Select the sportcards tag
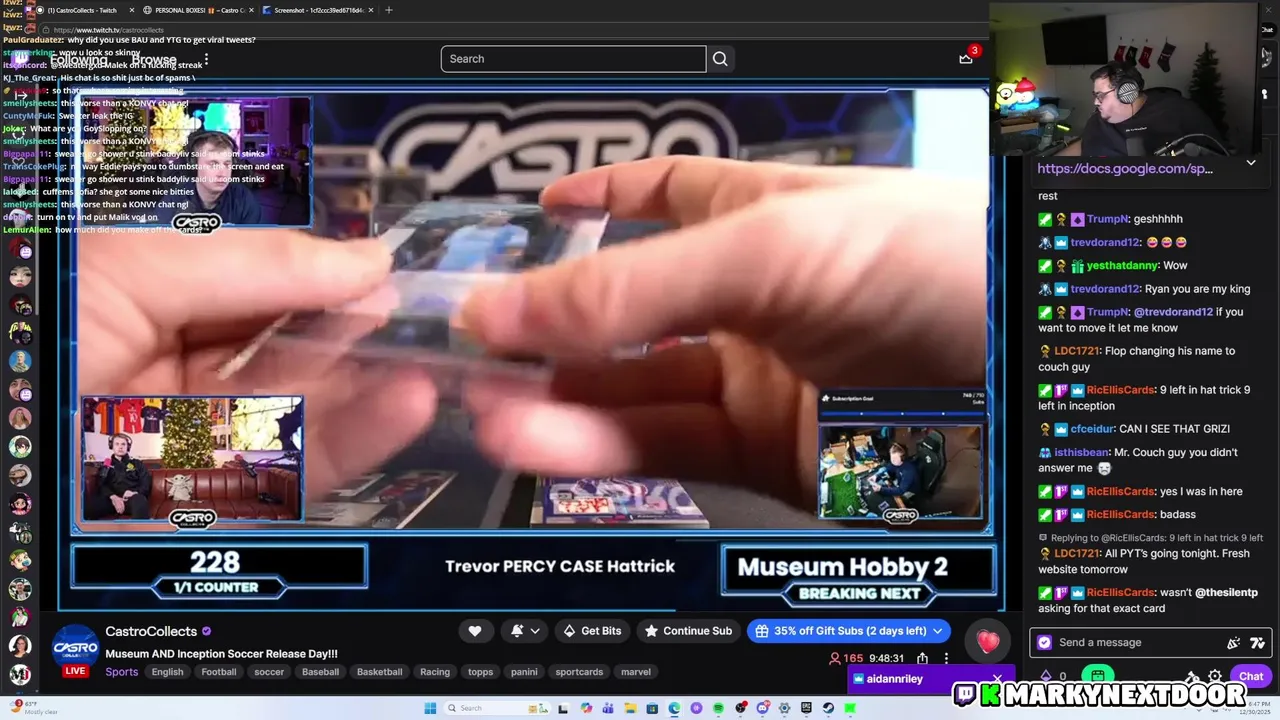Image resolution: width=1280 pixels, height=720 pixels. [579, 672]
